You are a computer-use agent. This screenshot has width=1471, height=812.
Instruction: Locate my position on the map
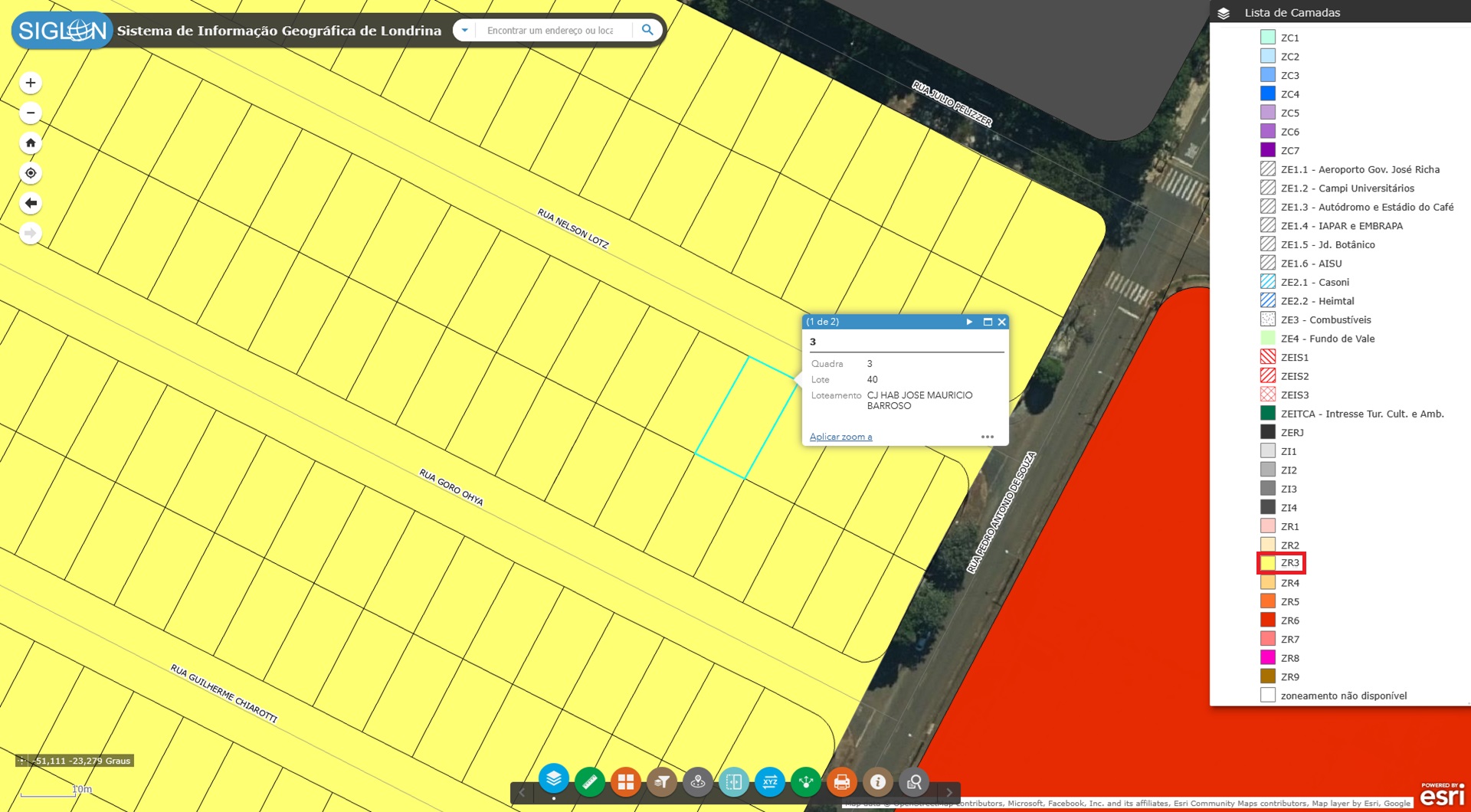click(31, 173)
